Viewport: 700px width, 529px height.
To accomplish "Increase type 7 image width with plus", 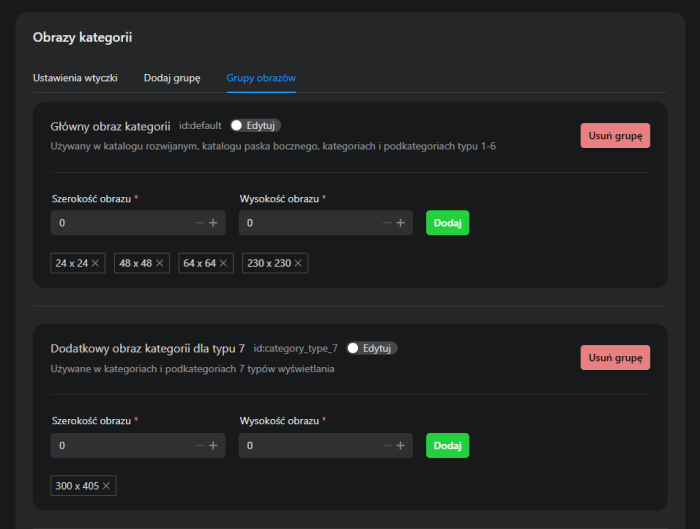I will pyautogui.click(x=213, y=445).
